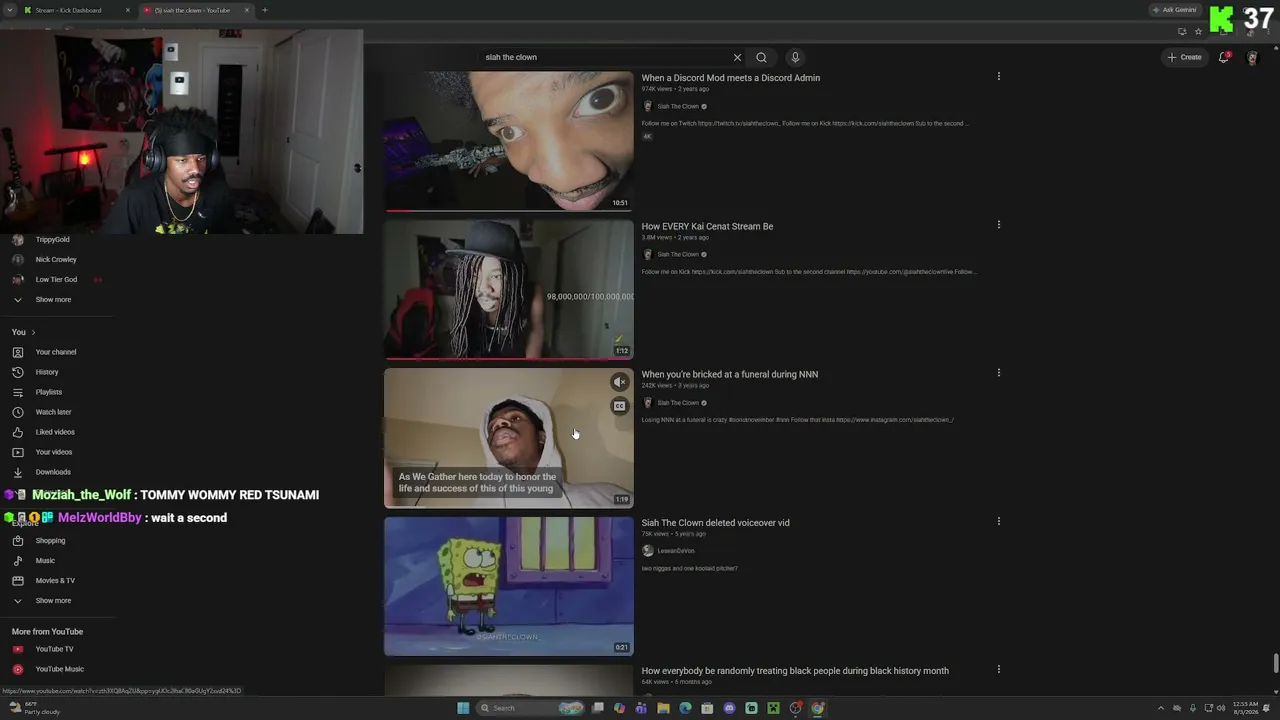The height and width of the screenshot is (720, 1280).
Task: Open Discord from the taskbar
Action: coord(729,708)
